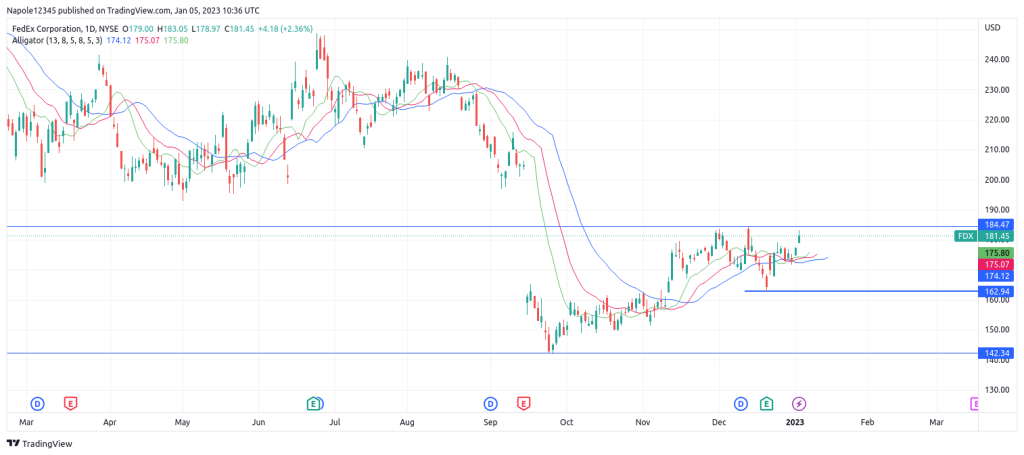Click the 200.00 price axis label

coord(996,180)
